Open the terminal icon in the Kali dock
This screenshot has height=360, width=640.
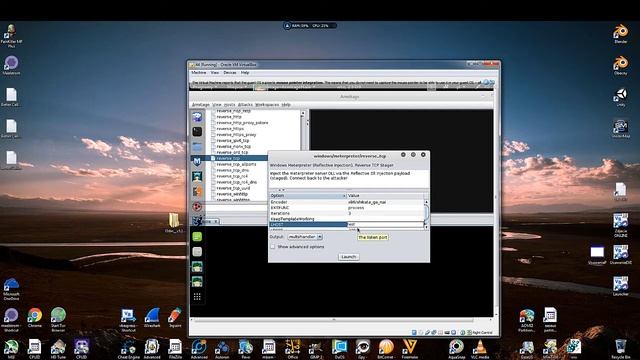[197, 131]
